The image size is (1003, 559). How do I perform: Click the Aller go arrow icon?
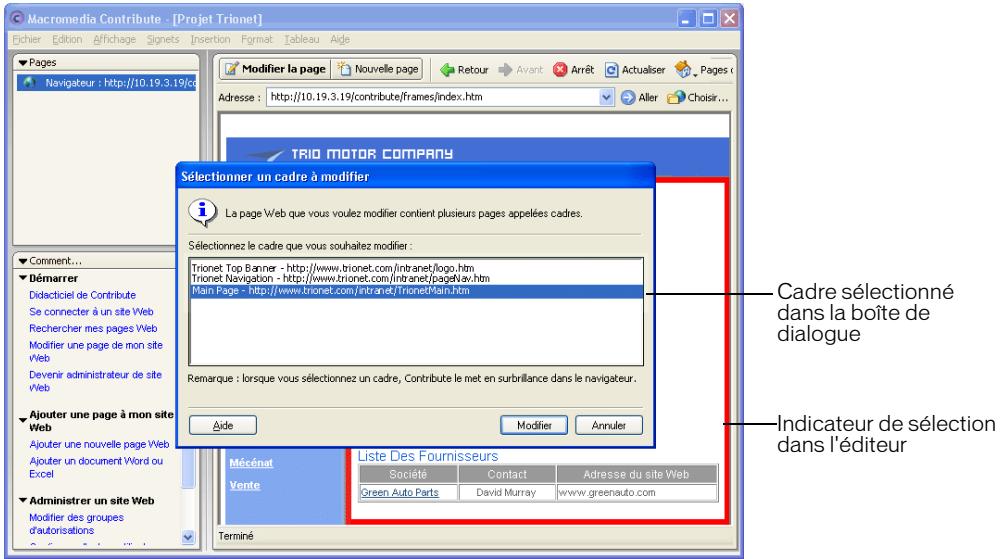pos(628,97)
